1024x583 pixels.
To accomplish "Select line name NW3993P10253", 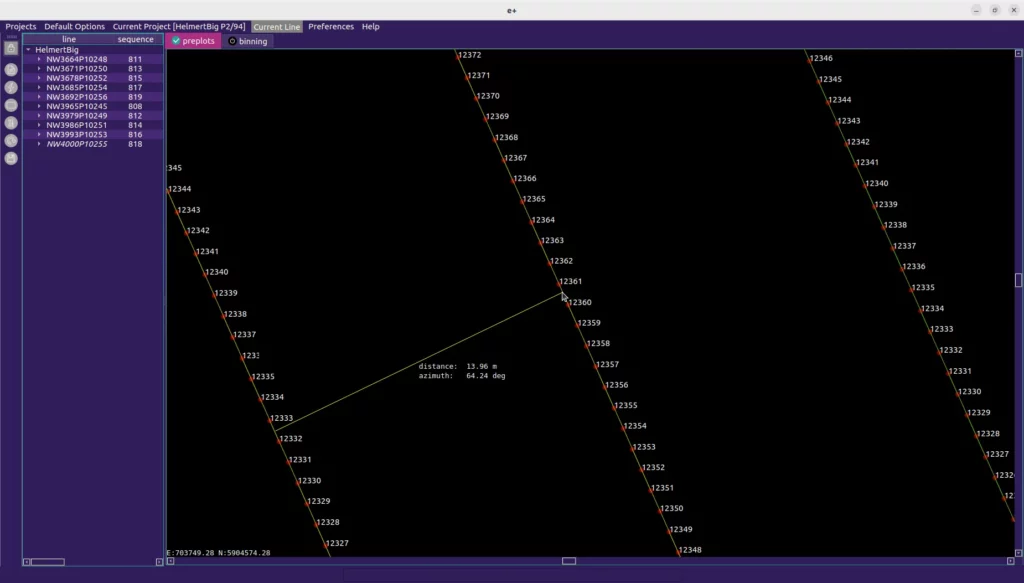I will (76, 134).
